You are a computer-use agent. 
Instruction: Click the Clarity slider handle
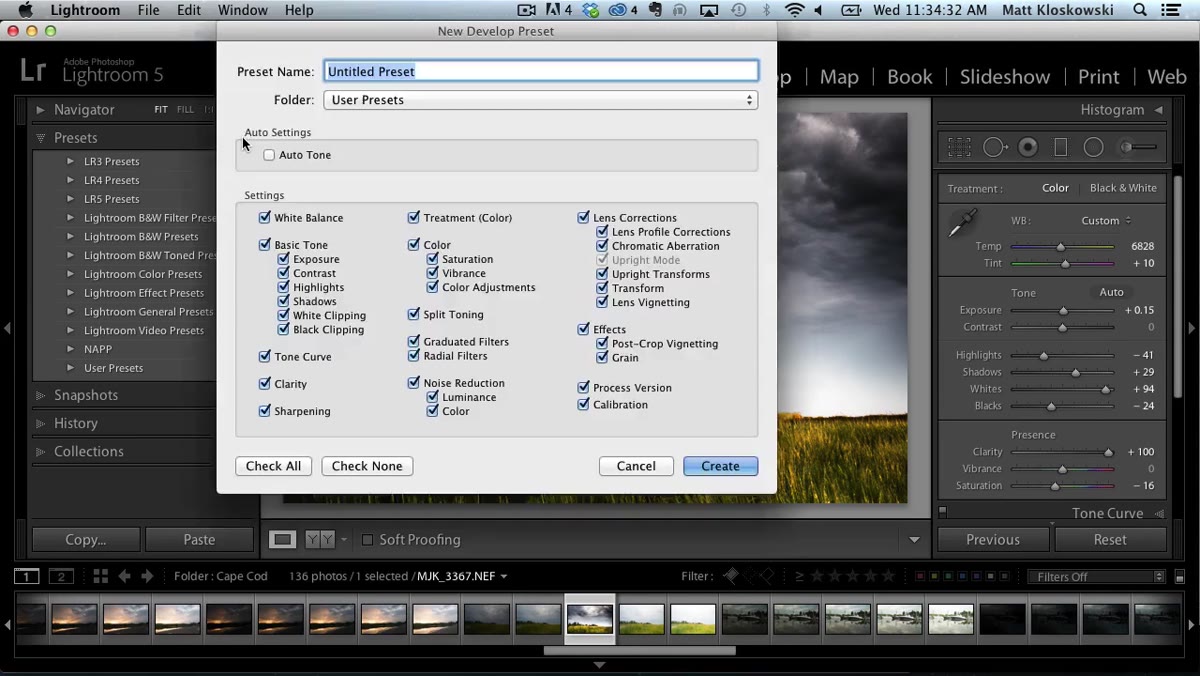[x=1108, y=452]
